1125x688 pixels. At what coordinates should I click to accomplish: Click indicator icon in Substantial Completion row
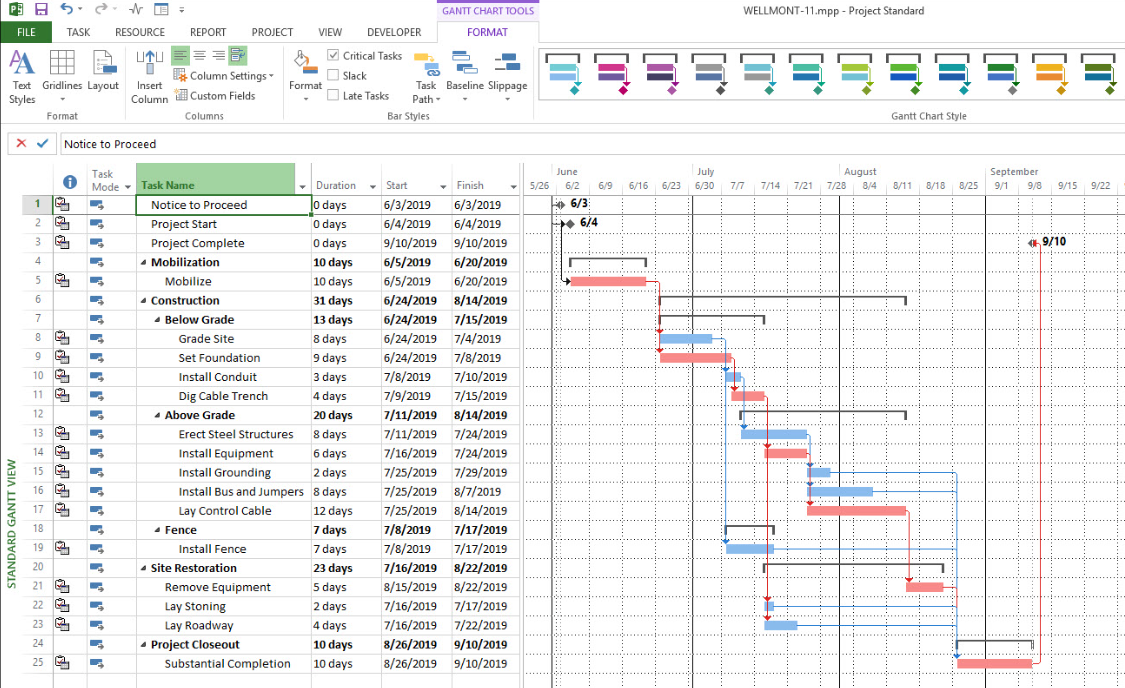pyautogui.click(x=62, y=663)
